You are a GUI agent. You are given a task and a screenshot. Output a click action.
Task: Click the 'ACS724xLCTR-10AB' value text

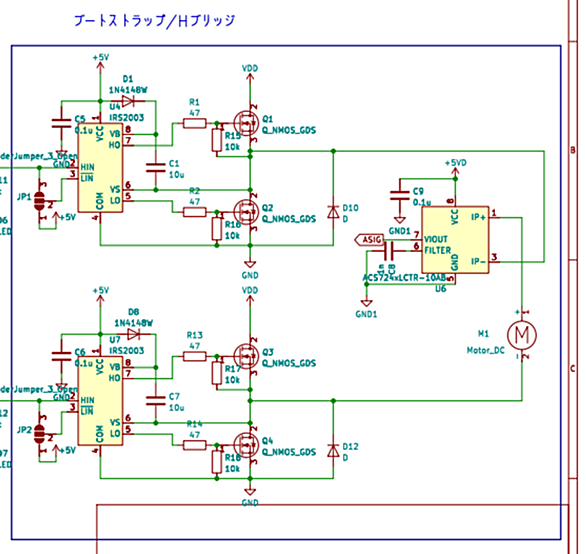pos(404,278)
